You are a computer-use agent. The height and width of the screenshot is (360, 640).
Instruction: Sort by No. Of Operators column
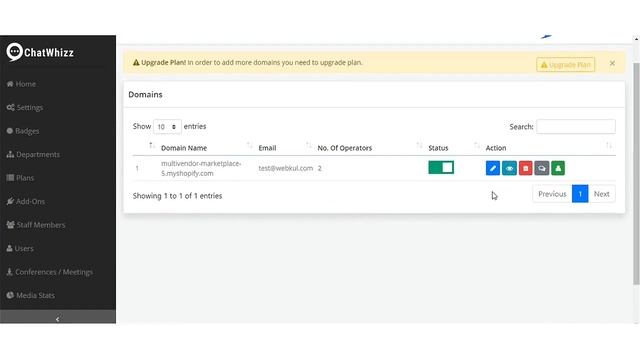[x=344, y=148]
